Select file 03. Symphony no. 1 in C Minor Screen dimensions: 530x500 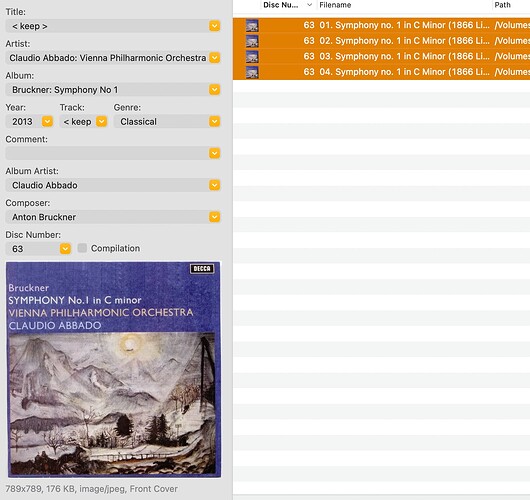tap(404, 56)
